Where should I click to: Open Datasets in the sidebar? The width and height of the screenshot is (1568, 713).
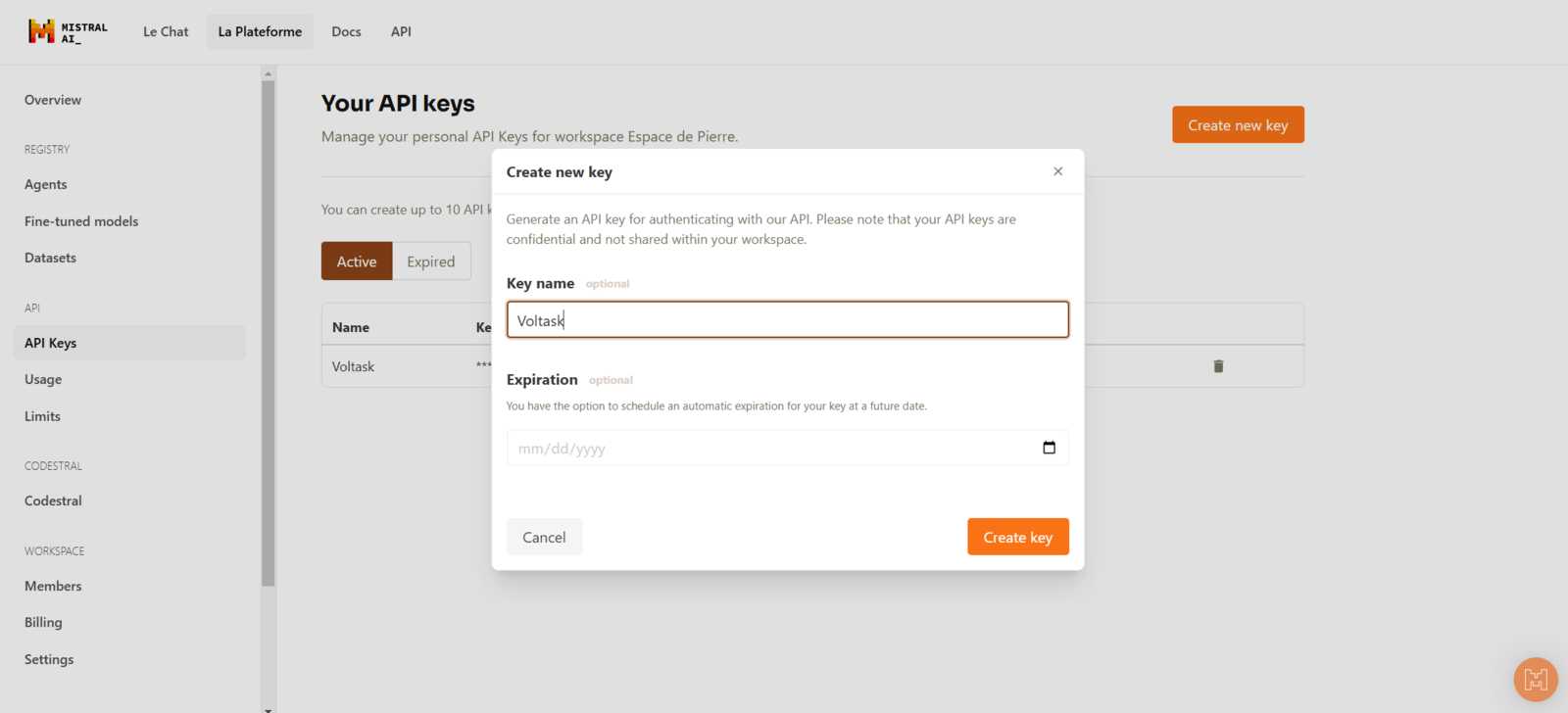(50, 258)
